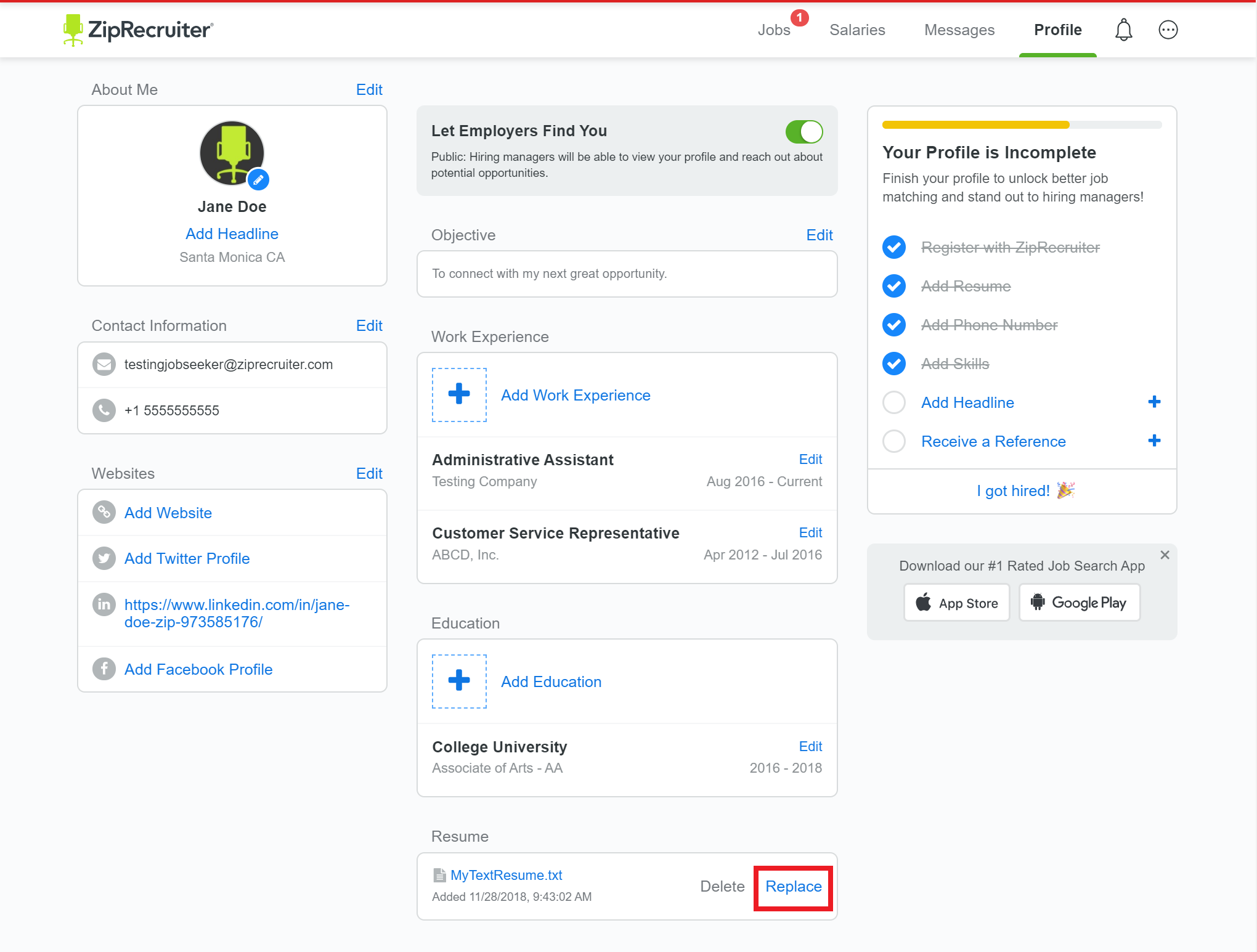Open the Jobs tab

point(774,30)
